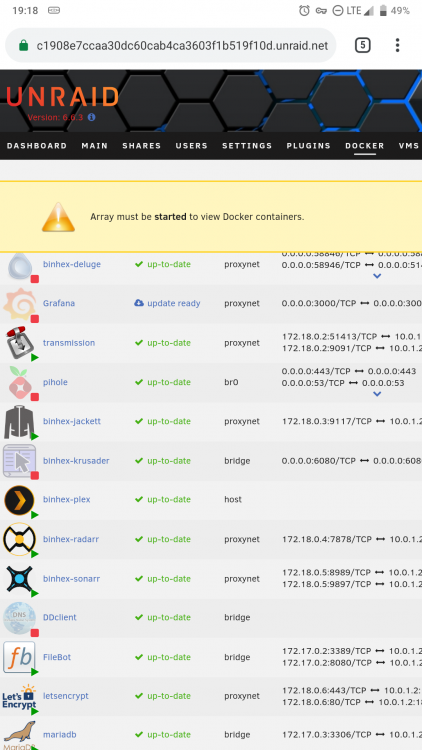
Task: Click the warning triangle icon
Action: tap(58, 217)
